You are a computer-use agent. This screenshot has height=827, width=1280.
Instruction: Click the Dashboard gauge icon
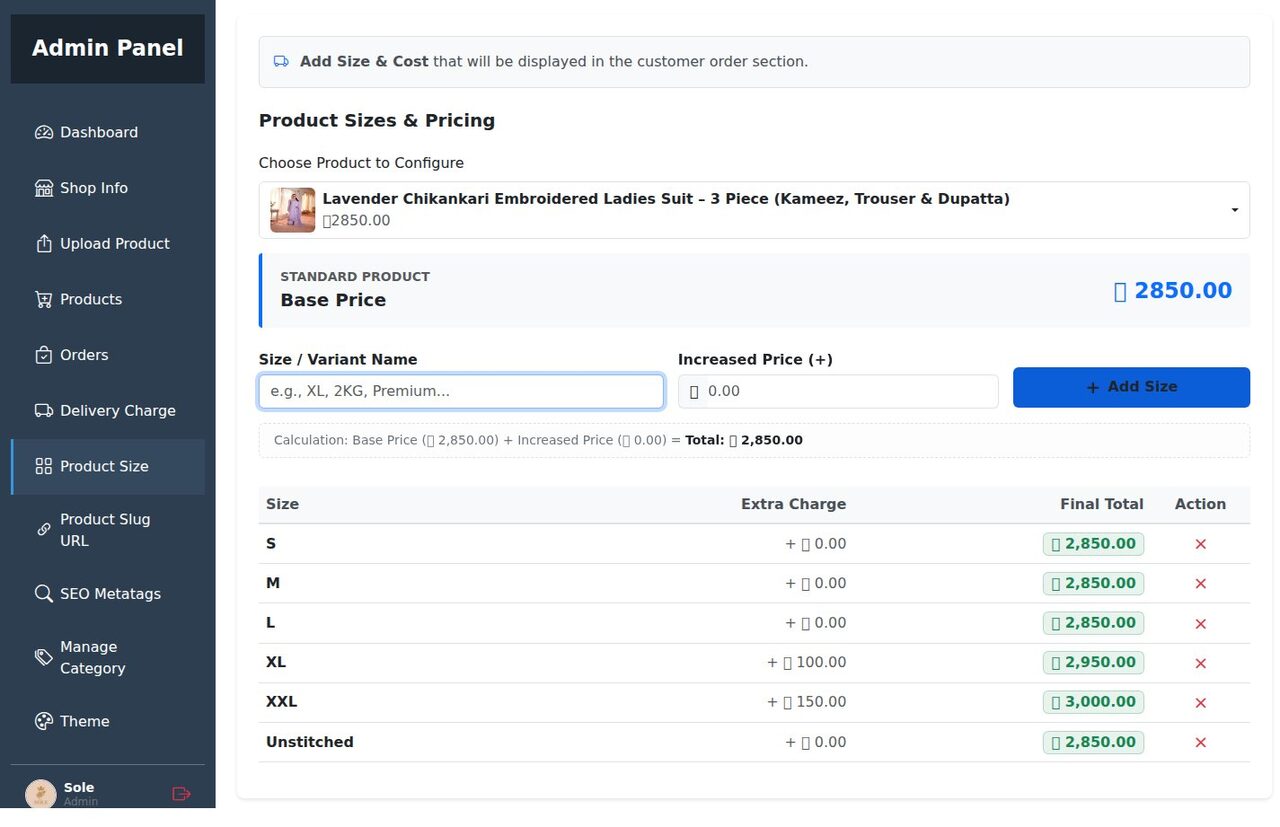click(x=43, y=132)
